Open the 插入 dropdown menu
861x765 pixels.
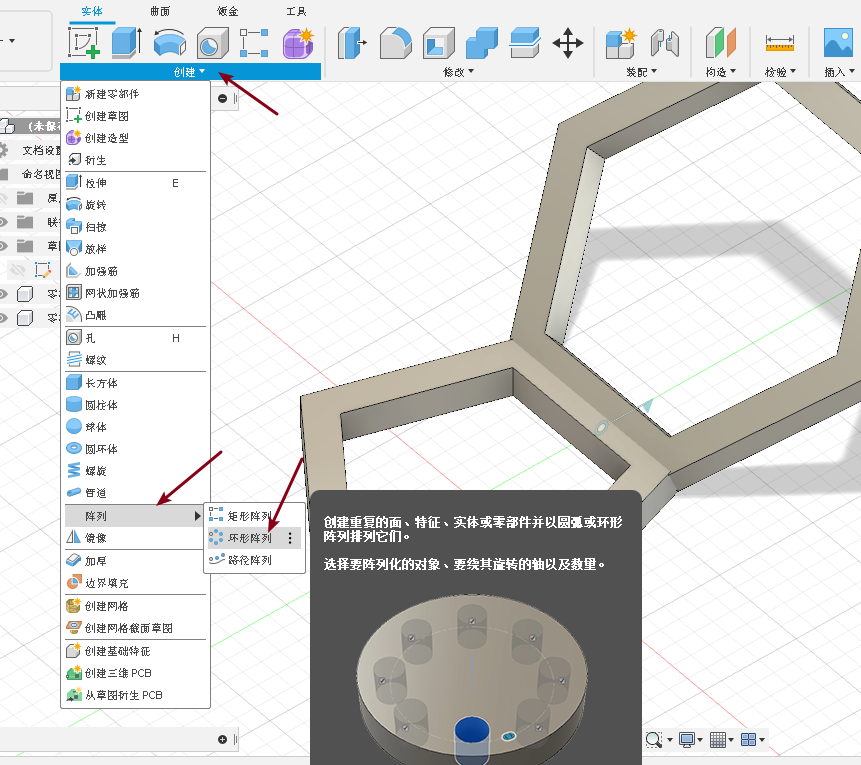(840, 72)
